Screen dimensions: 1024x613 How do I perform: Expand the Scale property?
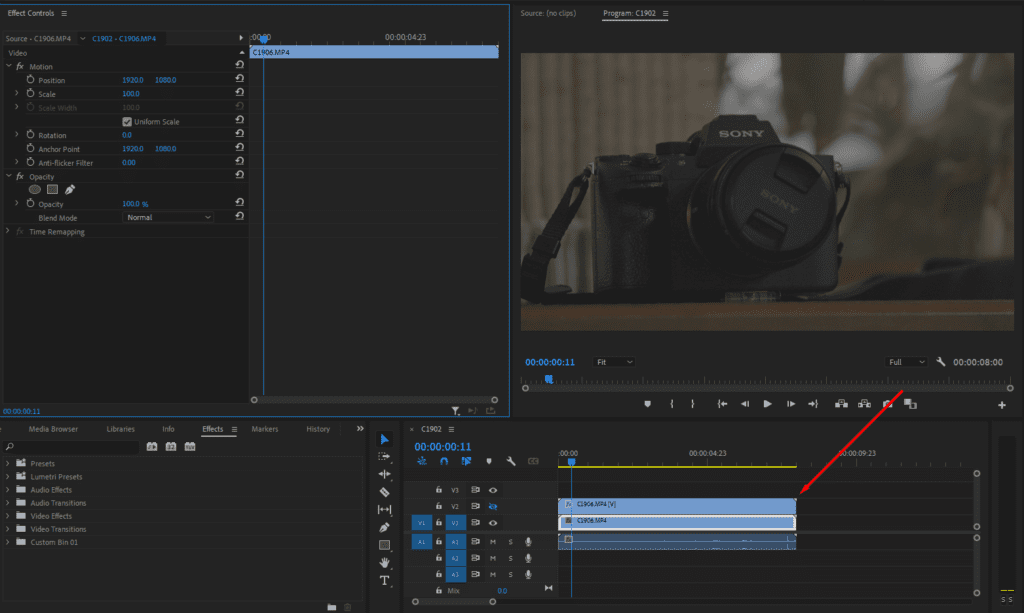coord(17,93)
